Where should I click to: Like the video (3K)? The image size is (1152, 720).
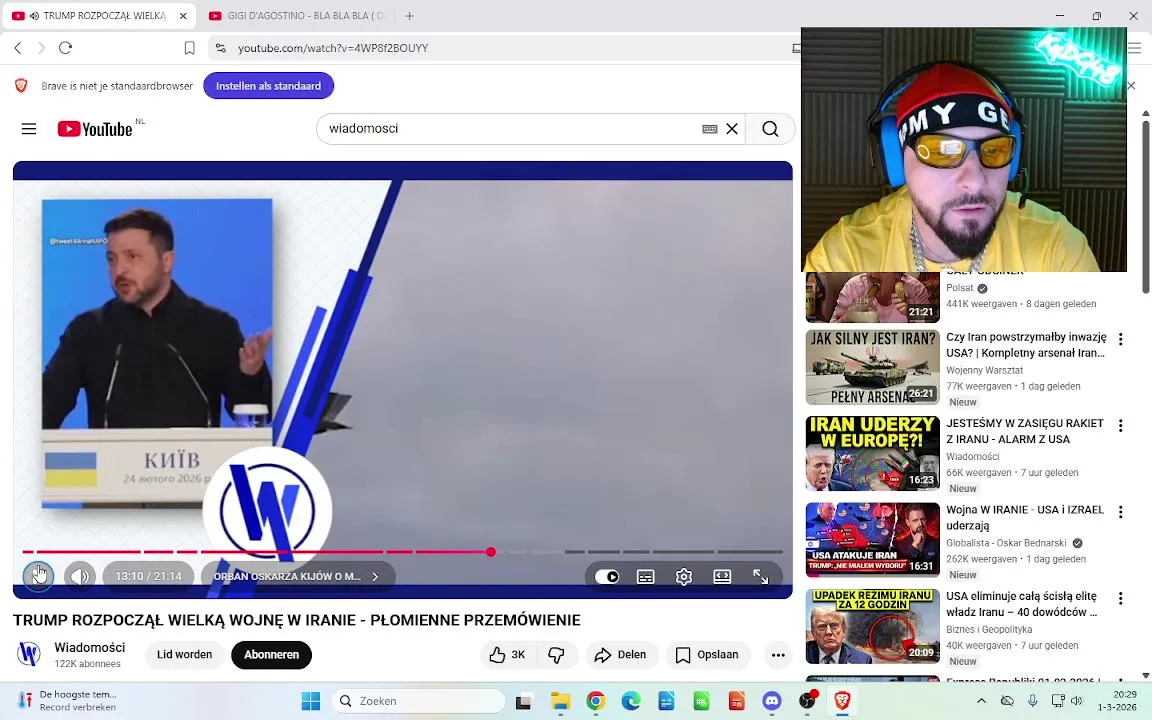tap(508, 655)
